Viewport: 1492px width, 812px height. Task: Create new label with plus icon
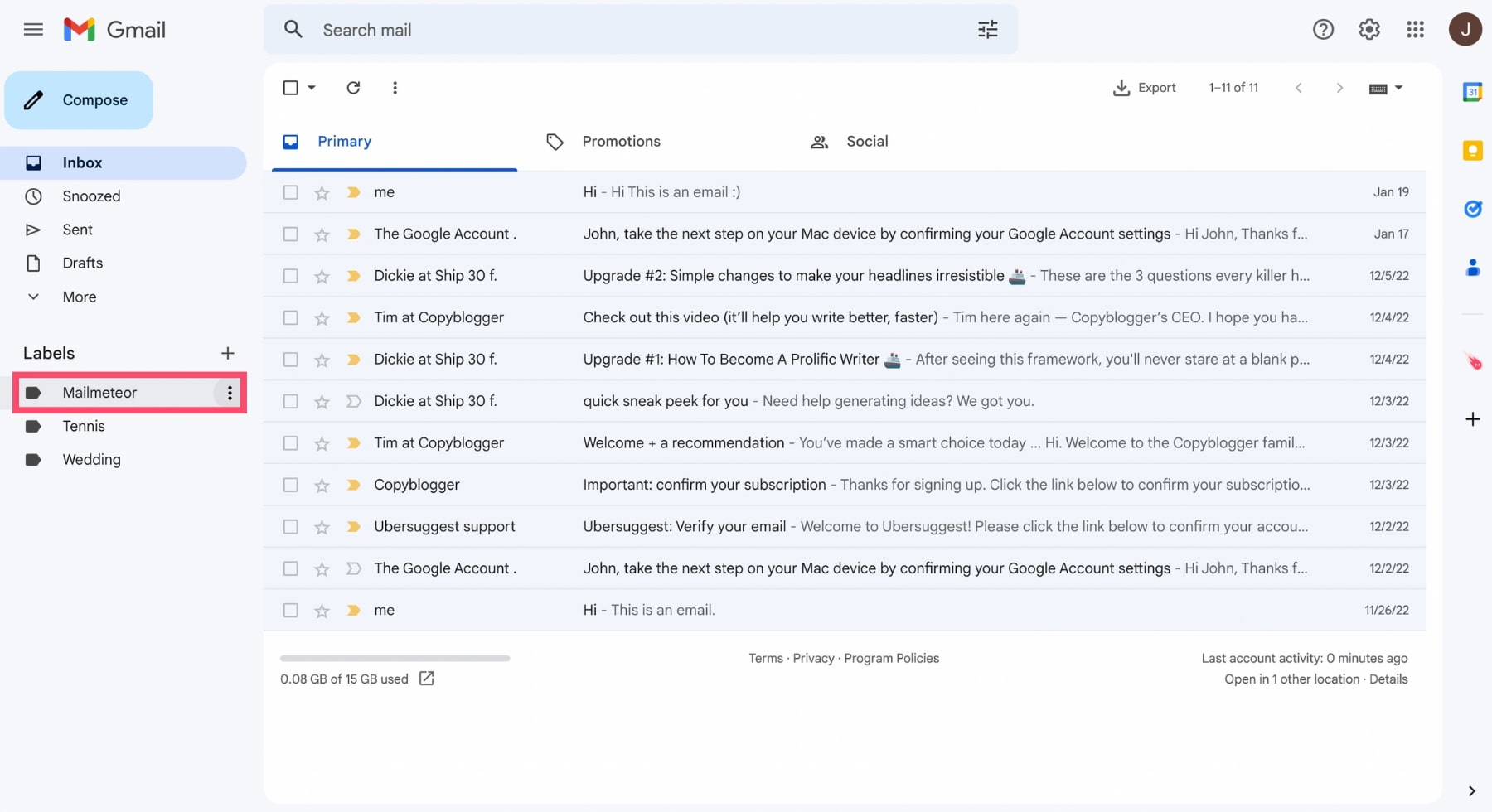[x=227, y=353]
